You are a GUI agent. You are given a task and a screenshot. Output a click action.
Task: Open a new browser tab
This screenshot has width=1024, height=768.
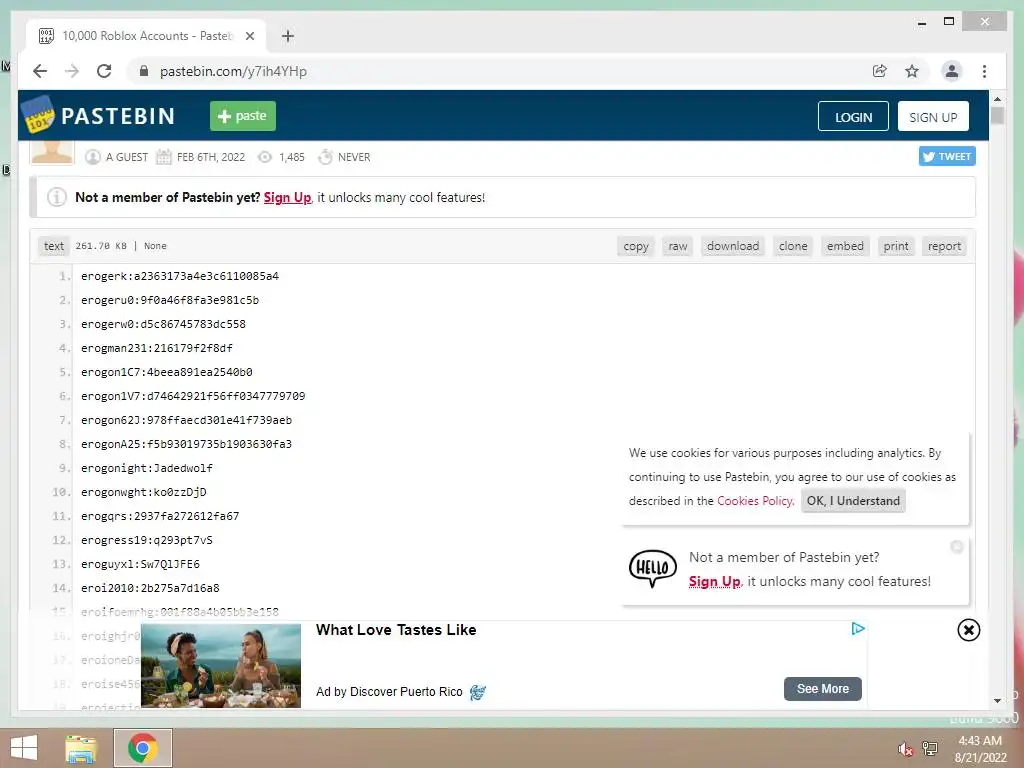[x=287, y=36]
